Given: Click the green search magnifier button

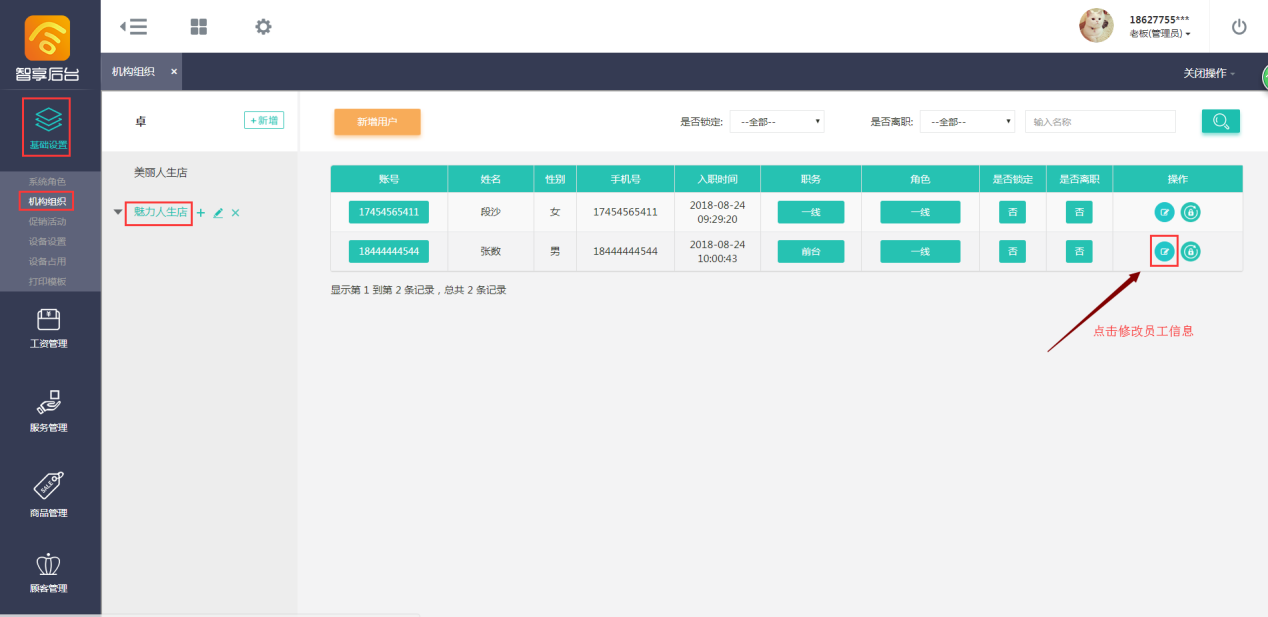Looking at the screenshot, I should tap(1220, 121).
